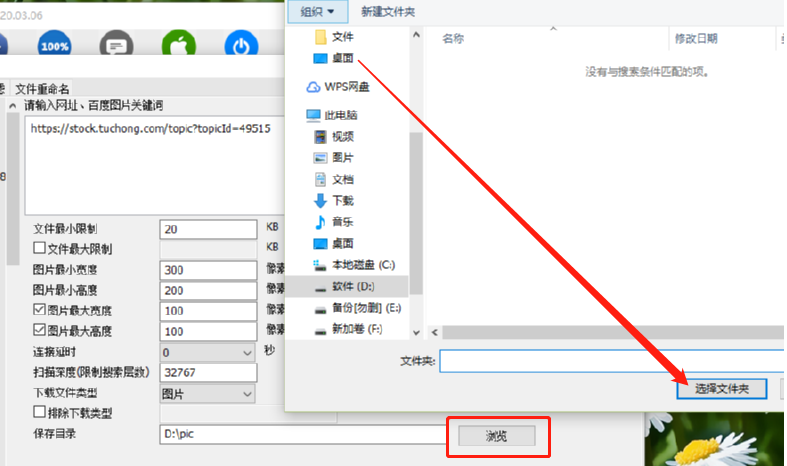Open the 组织 dropdown menu

pyautogui.click(x=318, y=12)
